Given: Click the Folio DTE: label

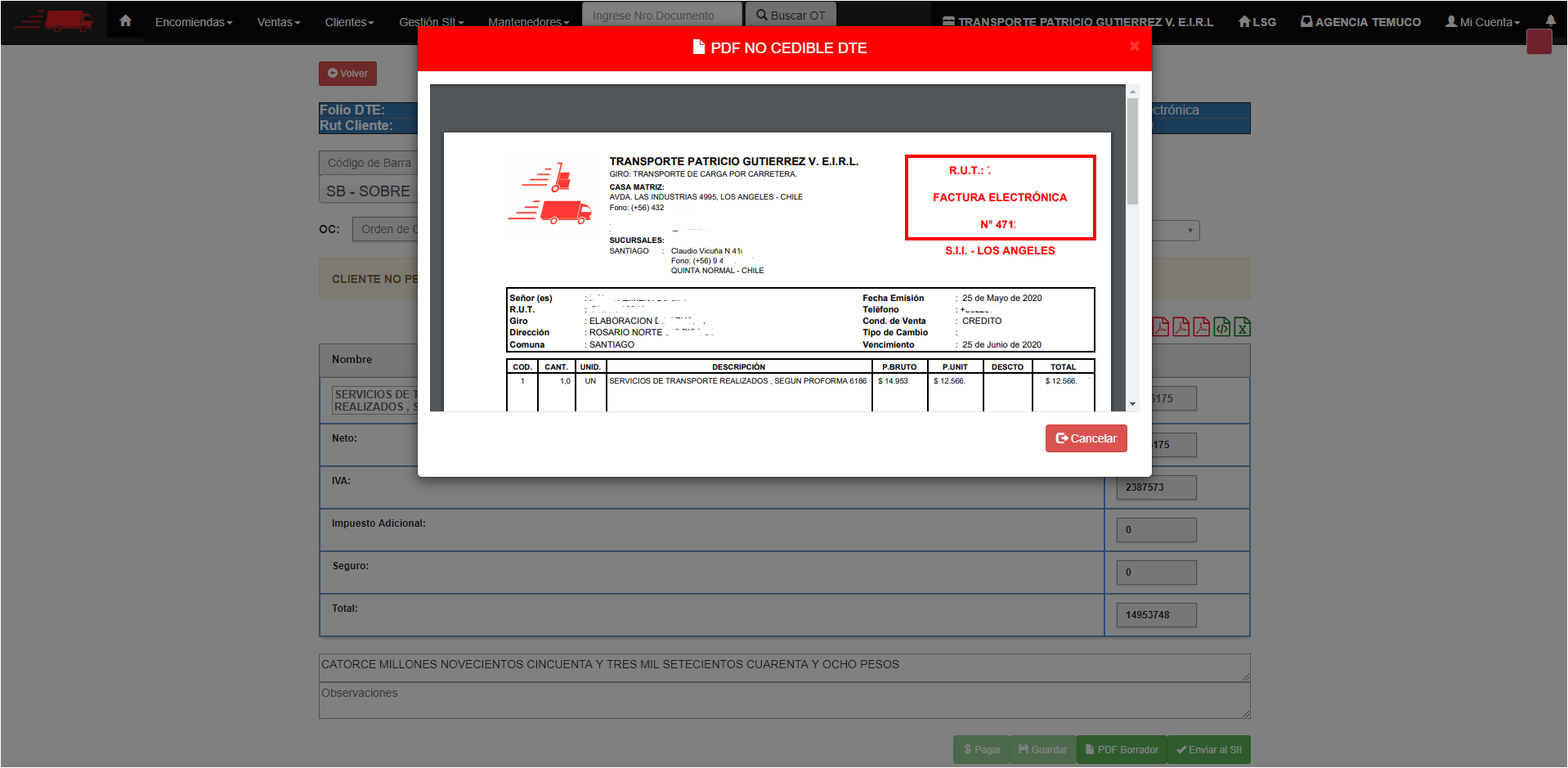Looking at the screenshot, I should (x=352, y=110).
